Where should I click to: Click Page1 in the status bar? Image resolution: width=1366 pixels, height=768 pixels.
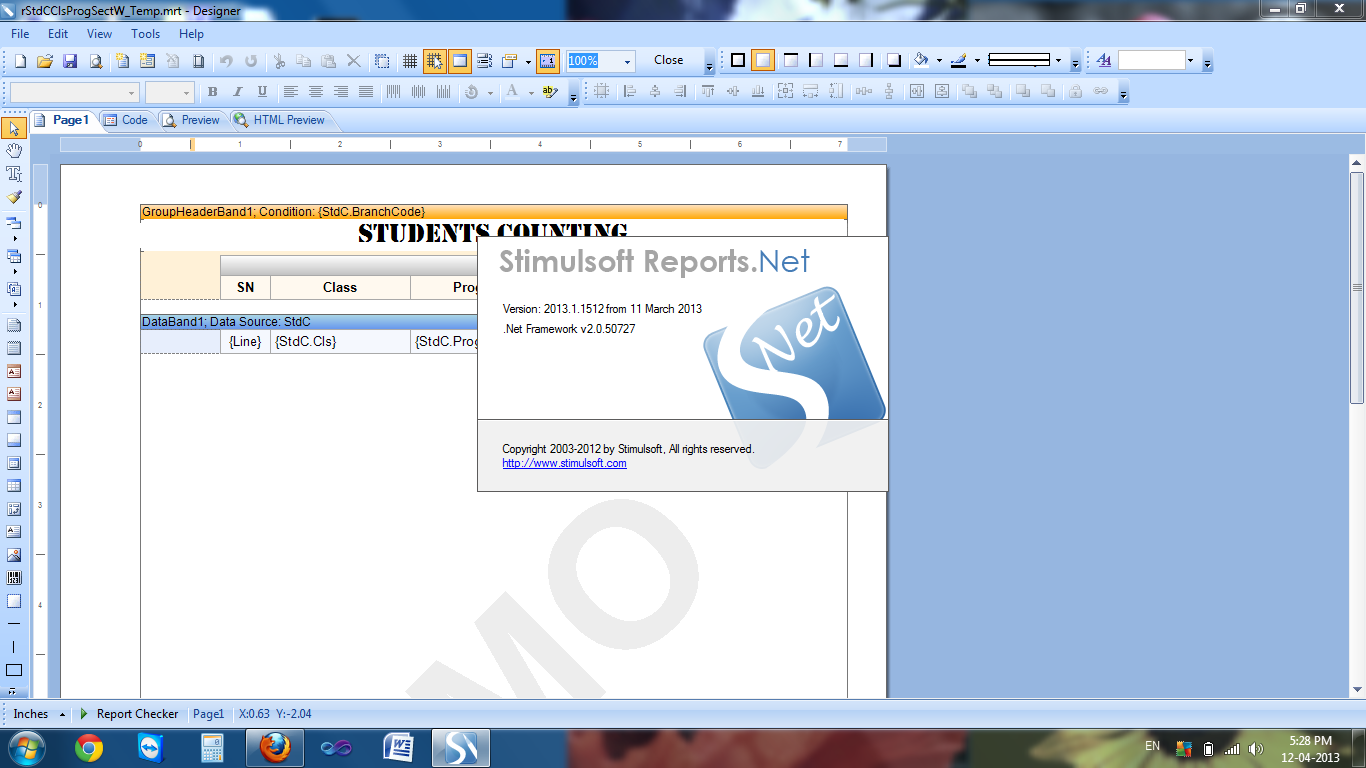coord(208,714)
